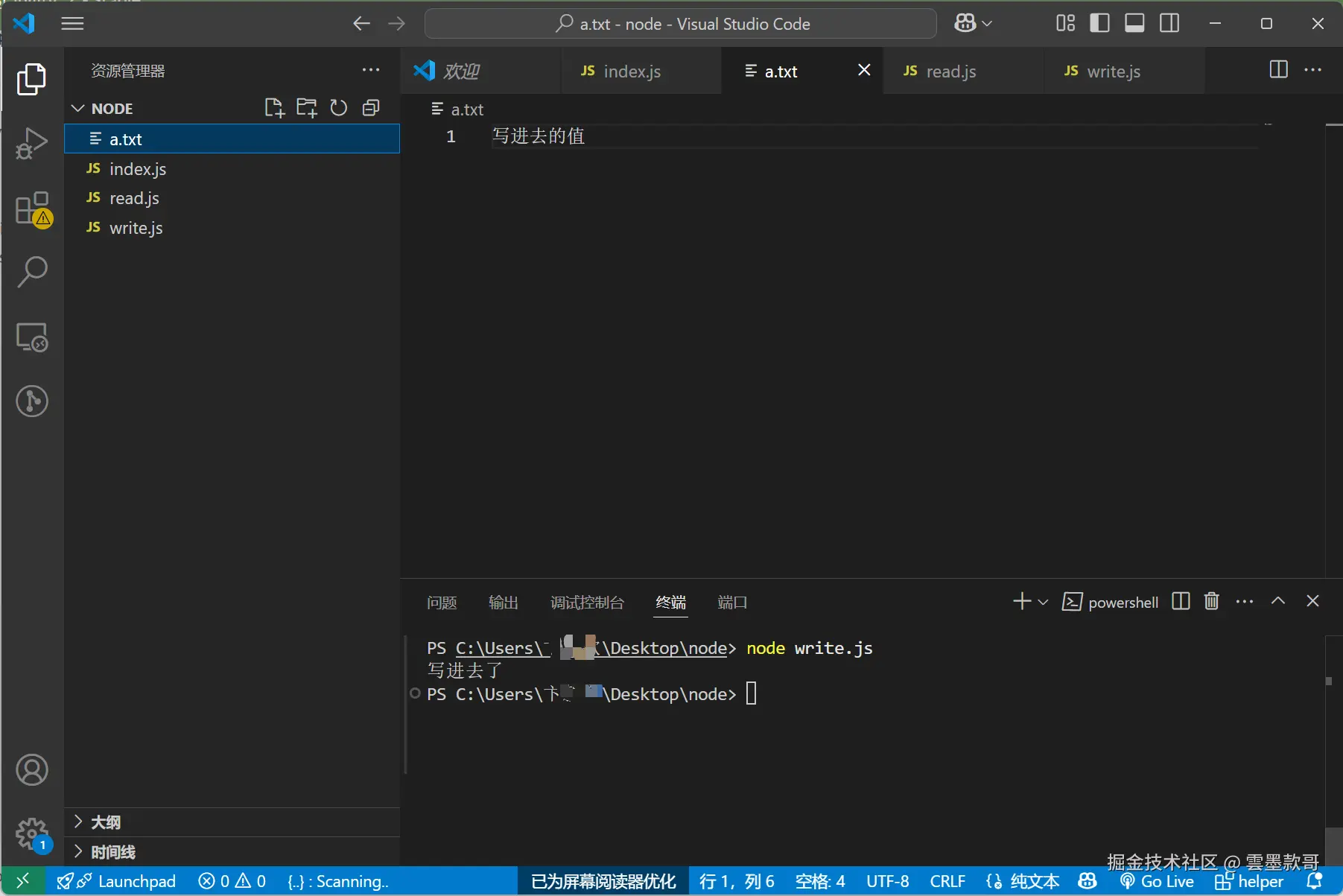Close the terminal panel
The image size is (1343, 896).
pyautogui.click(x=1312, y=601)
